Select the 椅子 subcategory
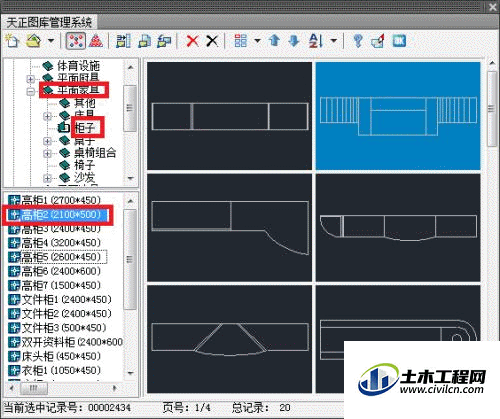Image resolution: width=500 pixels, height=419 pixels. pyautogui.click(x=84, y=165)
